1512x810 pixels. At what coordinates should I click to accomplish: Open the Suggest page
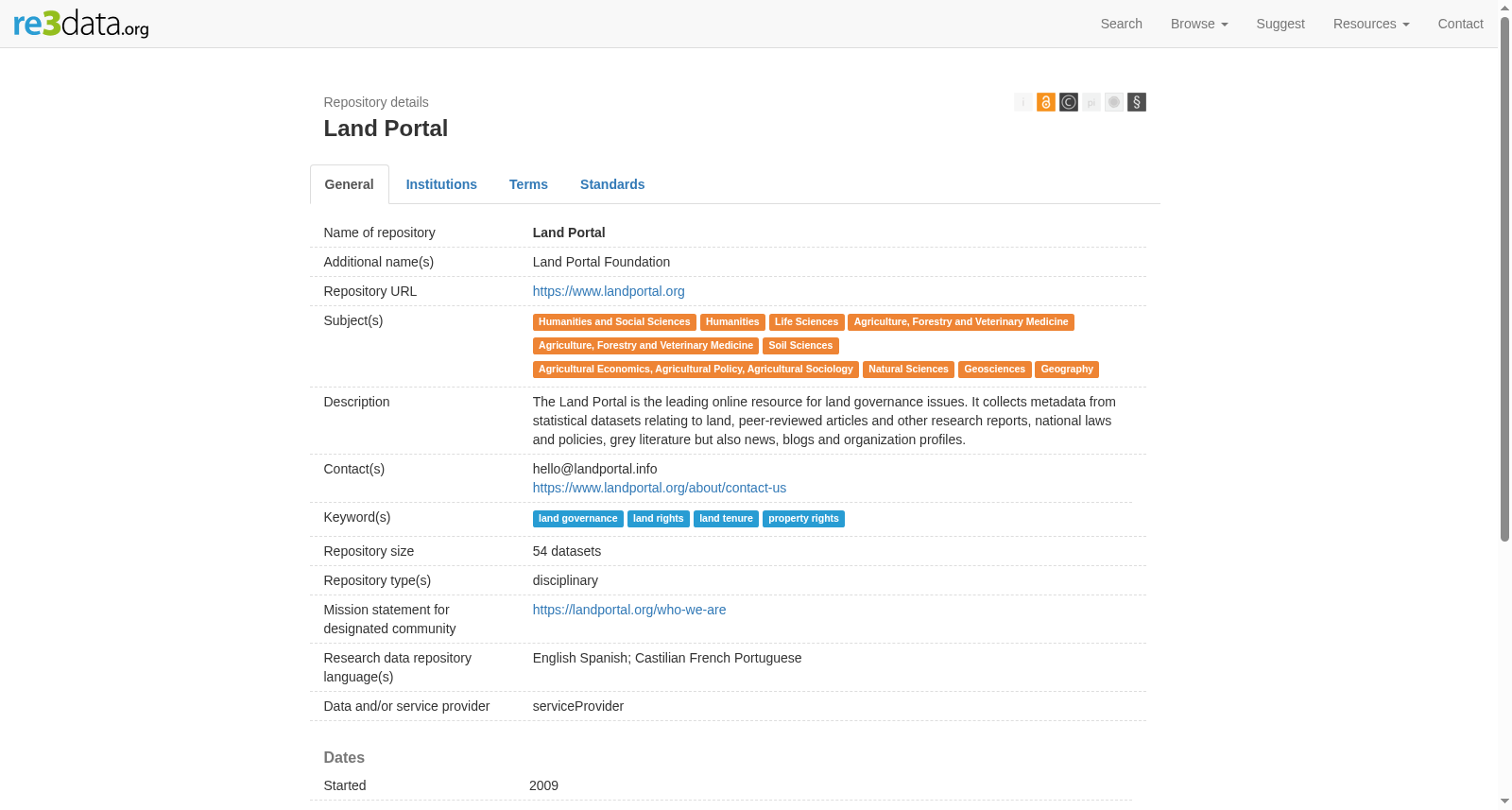[x=1280, y=24]
